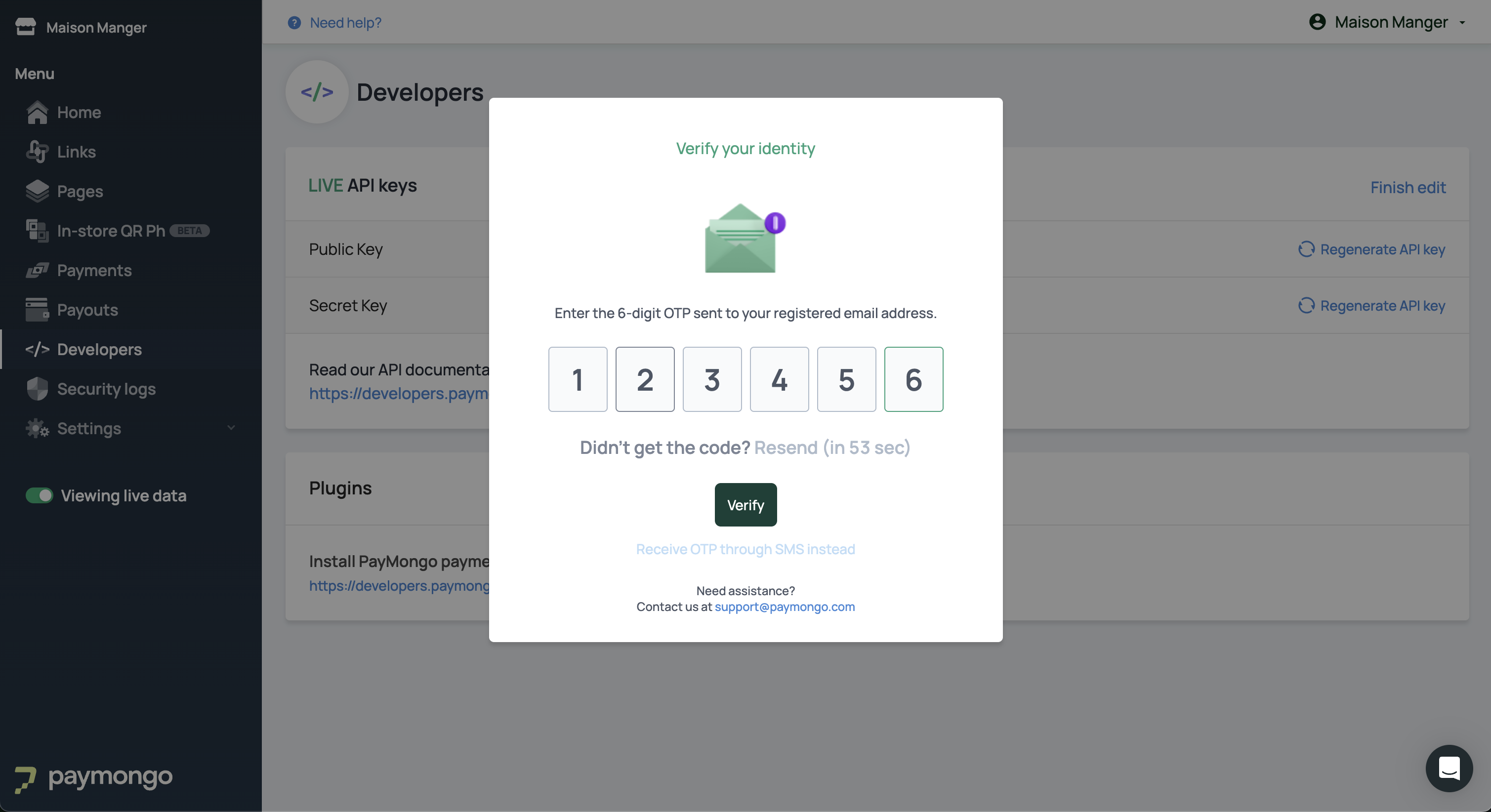This screenshot has height=812, width=1491.
Task: Click the Verify button
Action: (745, 505)
